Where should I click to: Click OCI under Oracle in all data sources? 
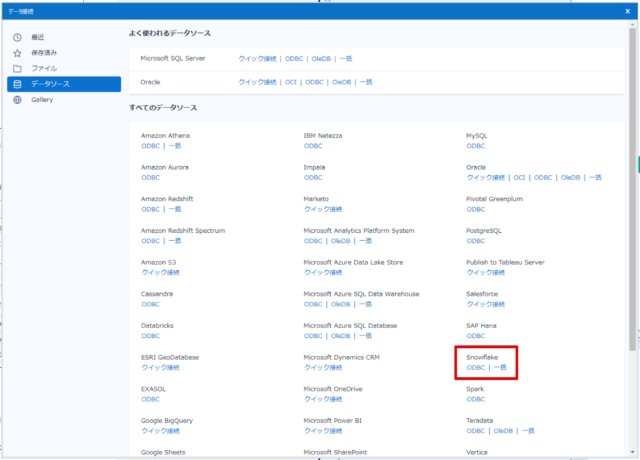click(519, 178)
